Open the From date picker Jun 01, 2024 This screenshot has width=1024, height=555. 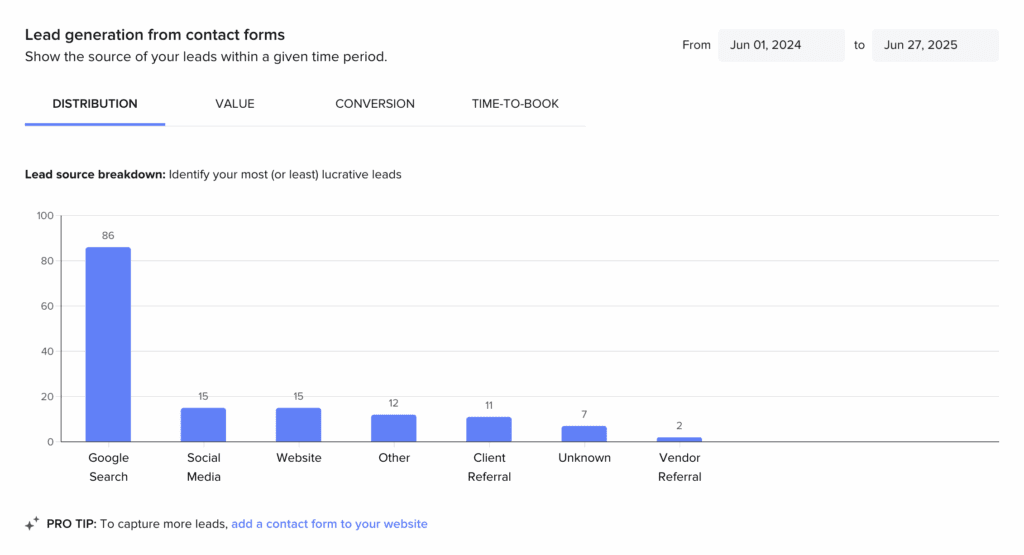(780, 45)
